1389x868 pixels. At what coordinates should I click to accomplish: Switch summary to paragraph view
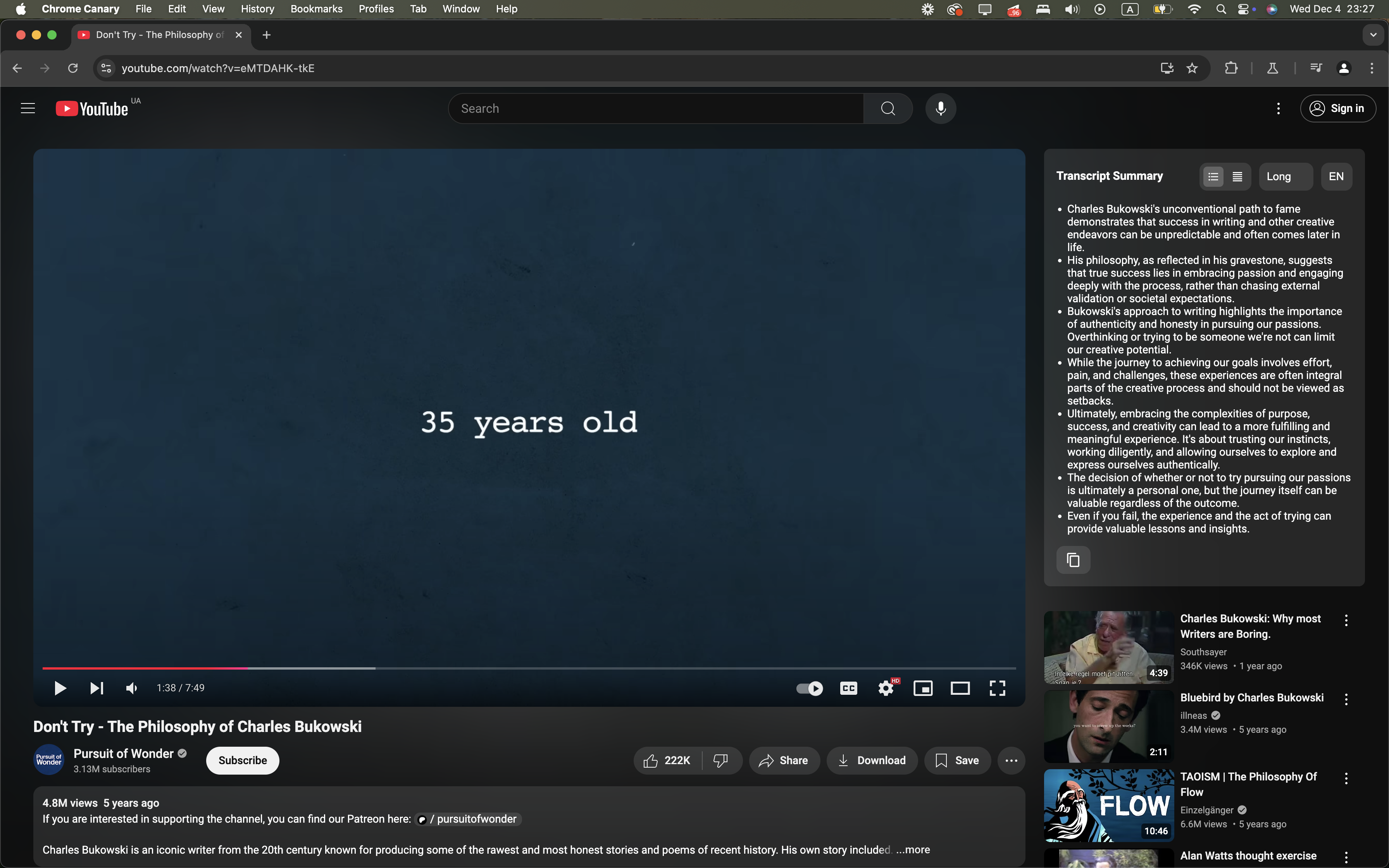click(x=1237, y=177)
